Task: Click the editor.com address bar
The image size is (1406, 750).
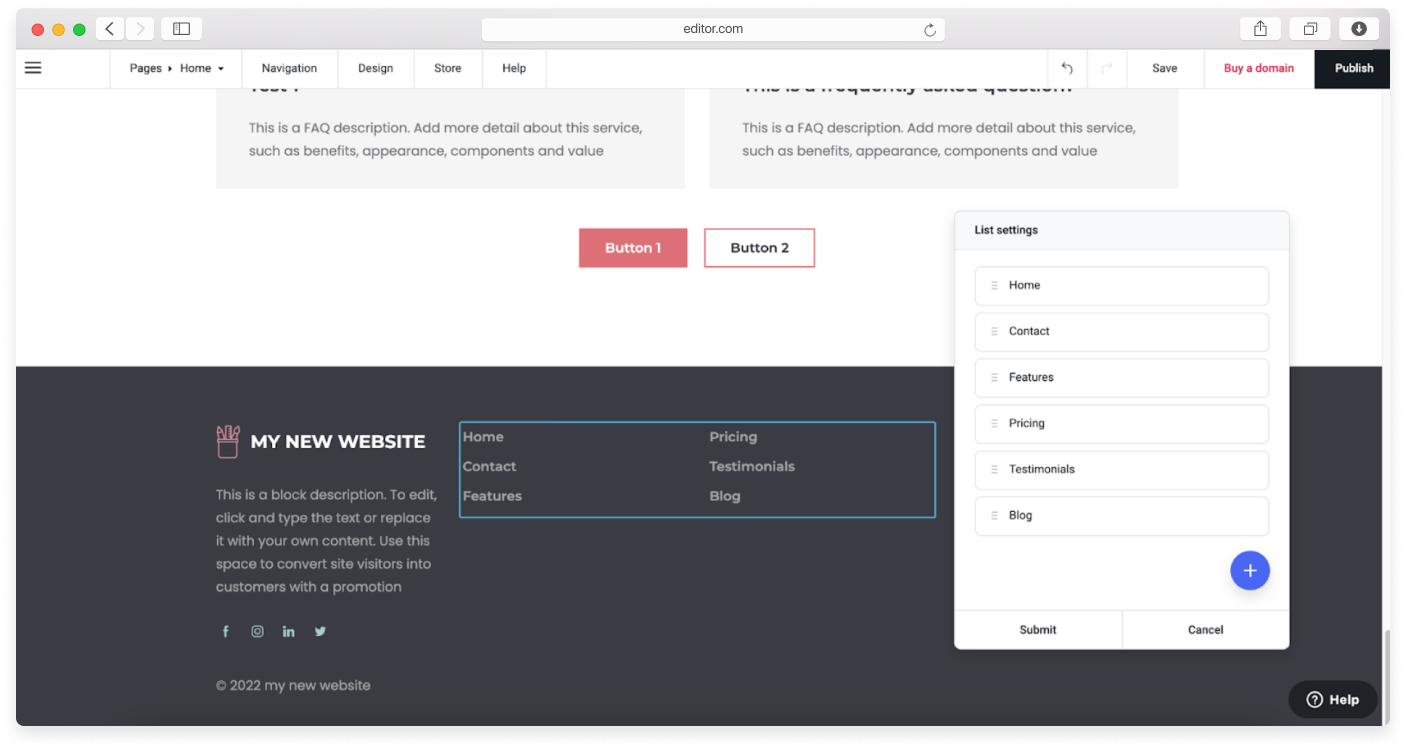Action: pyautogui.click(x=713, y=29)
